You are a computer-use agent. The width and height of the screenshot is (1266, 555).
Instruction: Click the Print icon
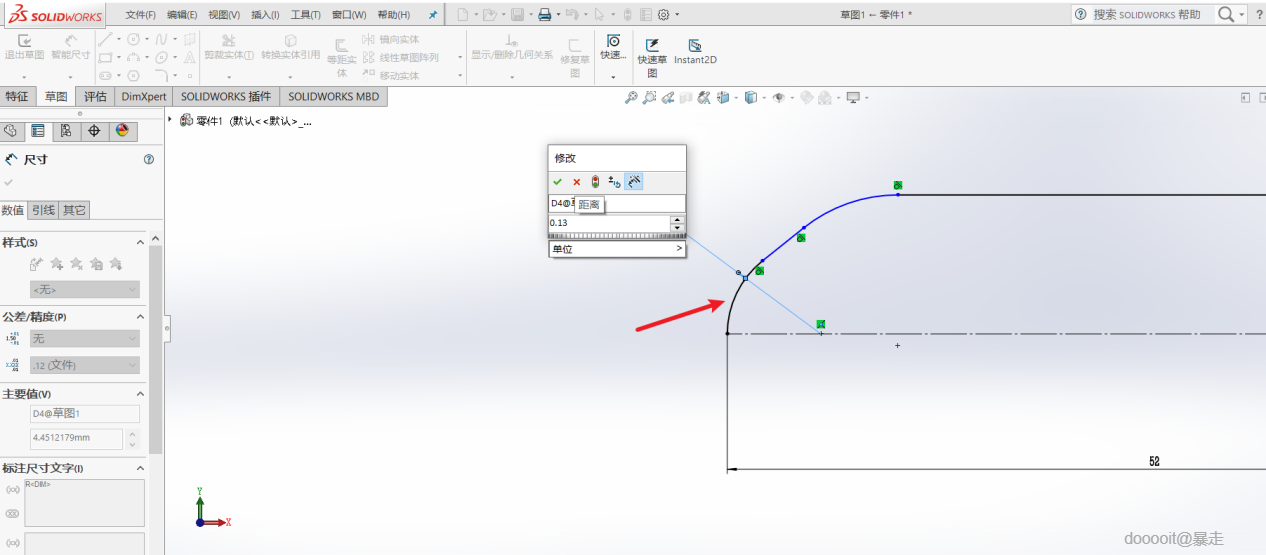(544, 14)
